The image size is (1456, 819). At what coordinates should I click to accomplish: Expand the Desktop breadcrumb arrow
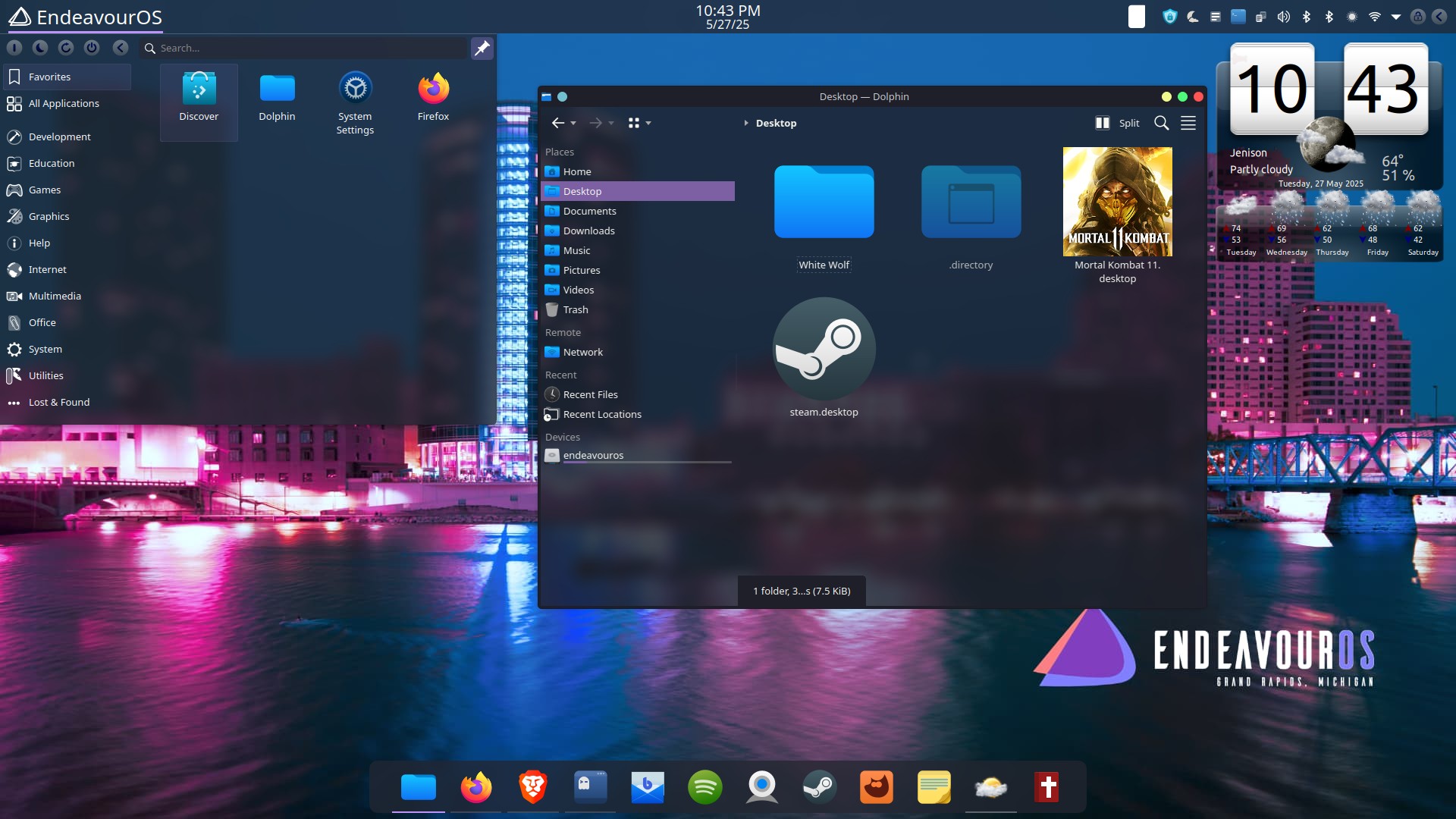[746, 123]
